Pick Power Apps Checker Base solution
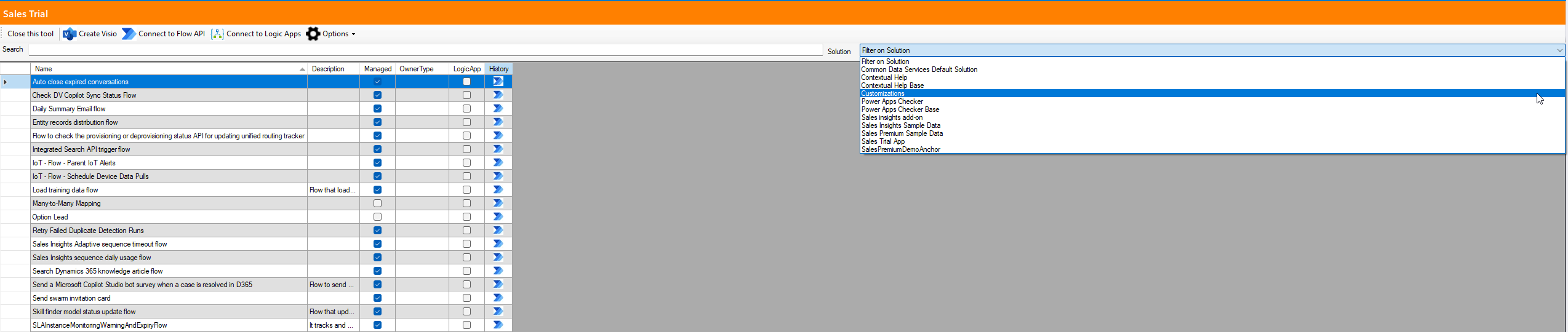Image resolution: width=1568 pixels, height=332 pixels. (x=1212, y=109)
